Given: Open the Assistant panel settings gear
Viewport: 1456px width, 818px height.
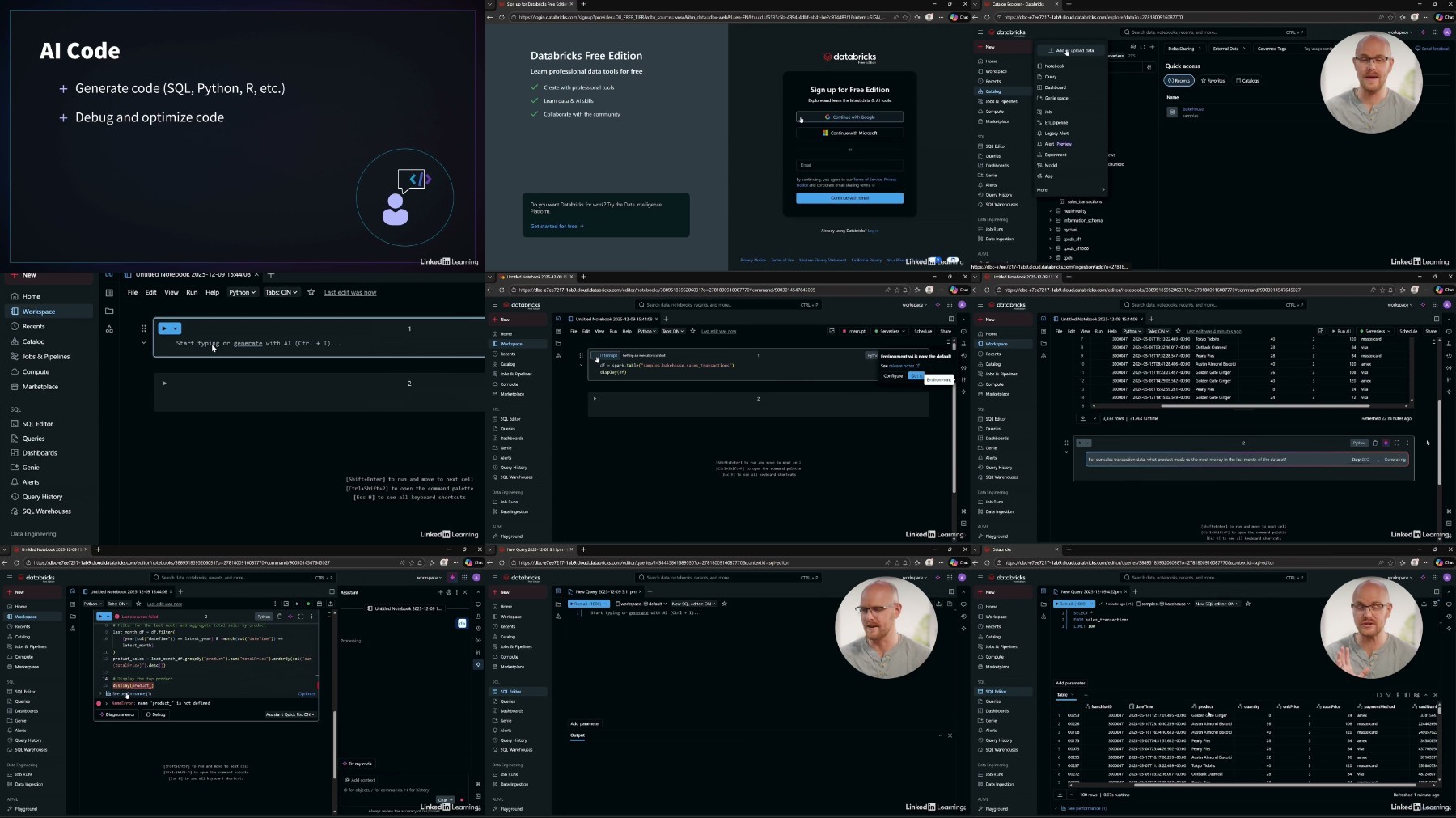Looking at the screenshot, I should (448, 592).
